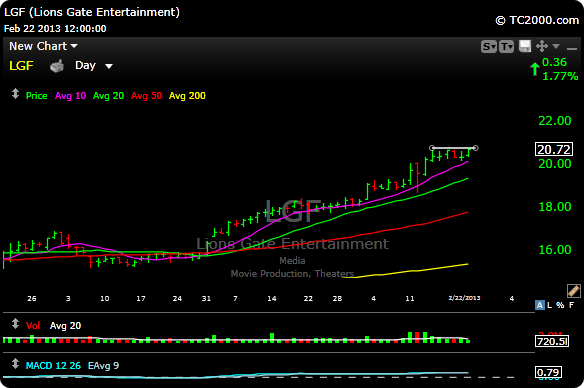Click the 0.36 net change value
This screenshot has height=388, width=584.
(554, 62)
